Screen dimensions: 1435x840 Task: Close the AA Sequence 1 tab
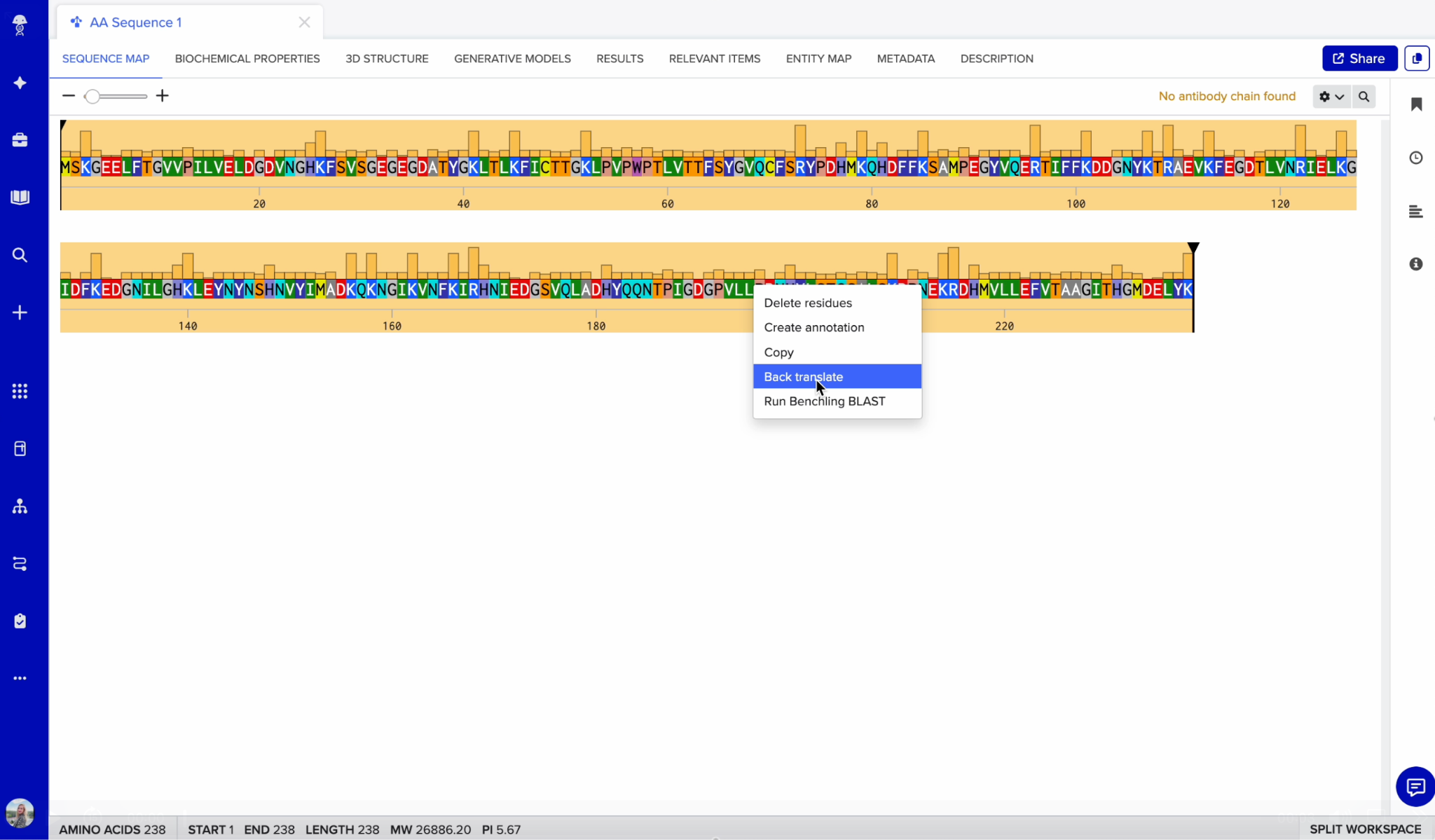[304, 22]
